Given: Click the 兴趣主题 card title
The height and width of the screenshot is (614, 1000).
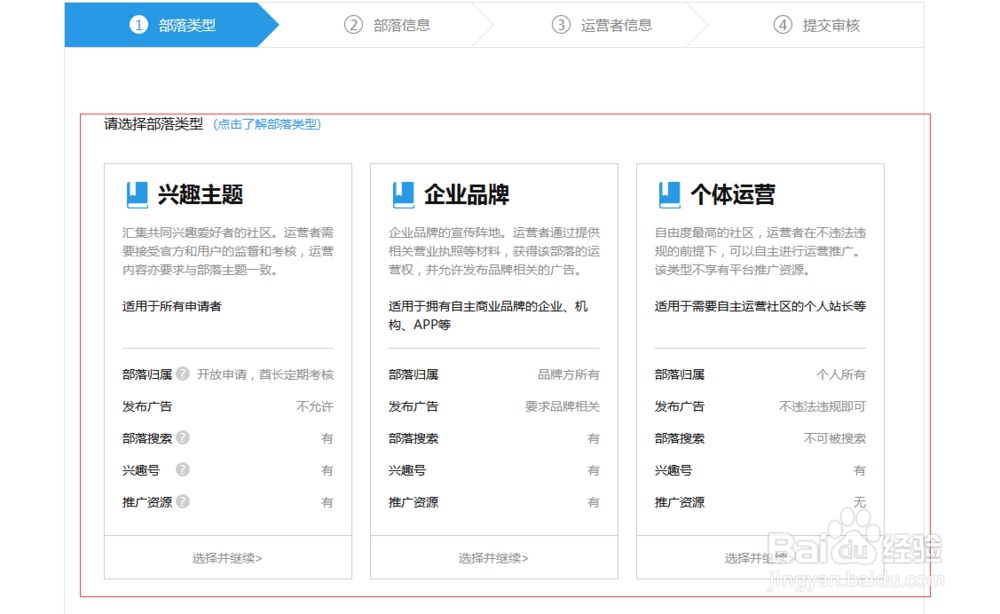Looking at the screenshot, I should tap(200, 194).
